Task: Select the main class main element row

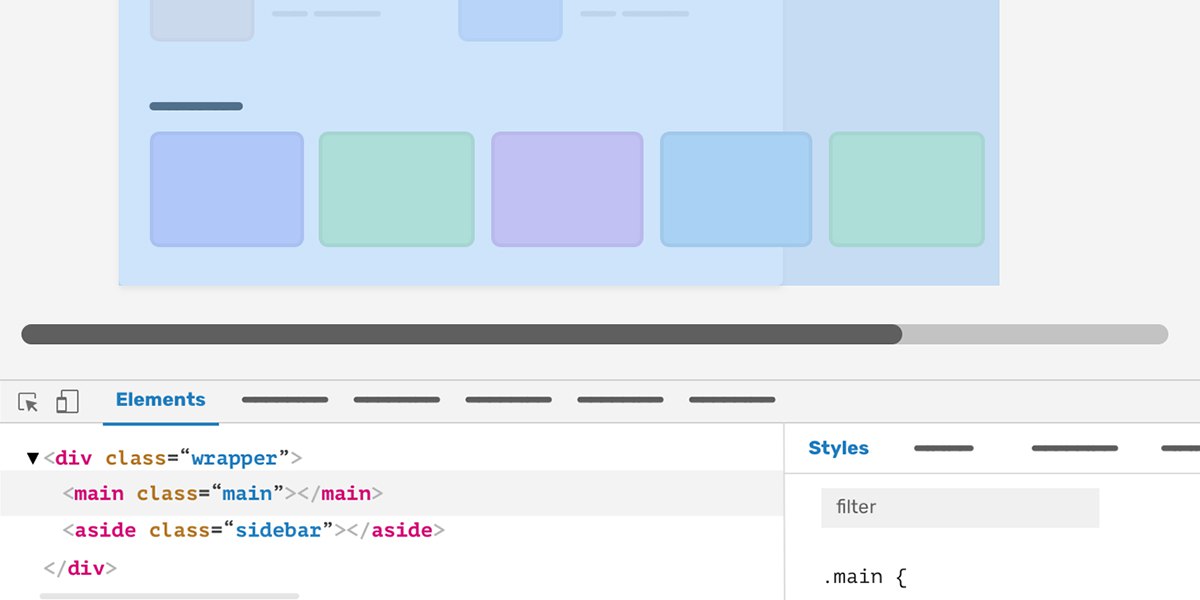Action: pos(392,494)
